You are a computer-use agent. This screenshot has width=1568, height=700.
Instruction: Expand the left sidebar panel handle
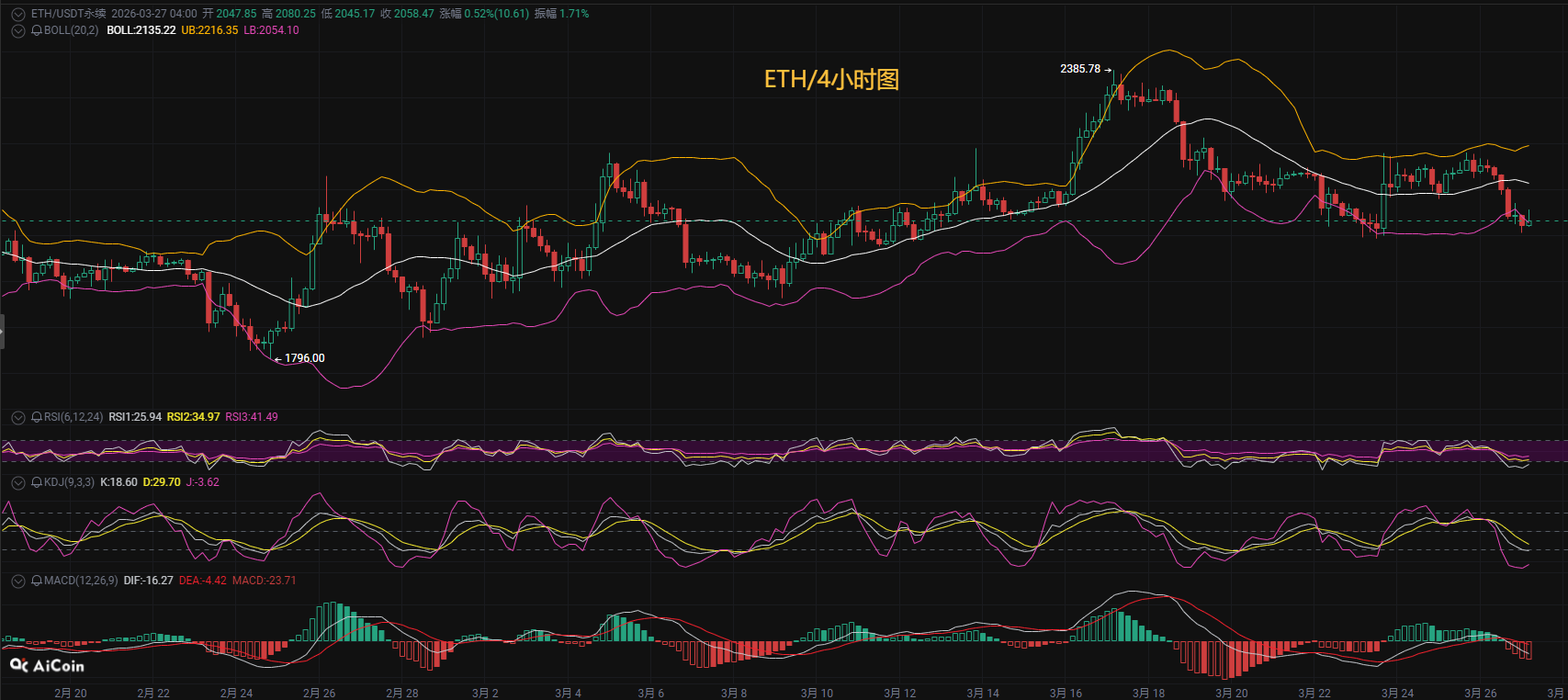[x=3, y=331]
